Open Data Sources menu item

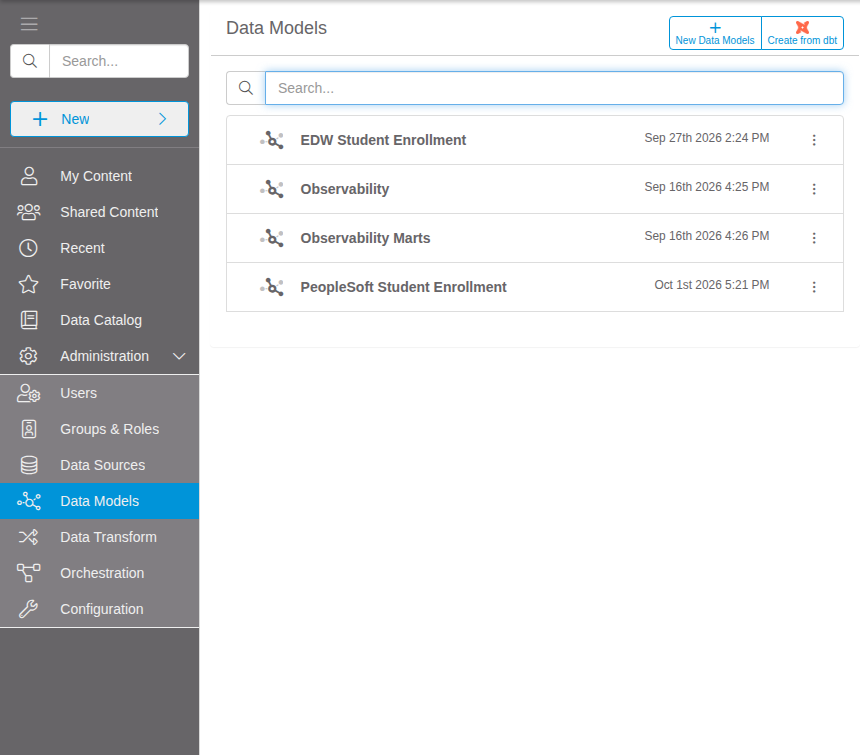[x=99, y=465]
